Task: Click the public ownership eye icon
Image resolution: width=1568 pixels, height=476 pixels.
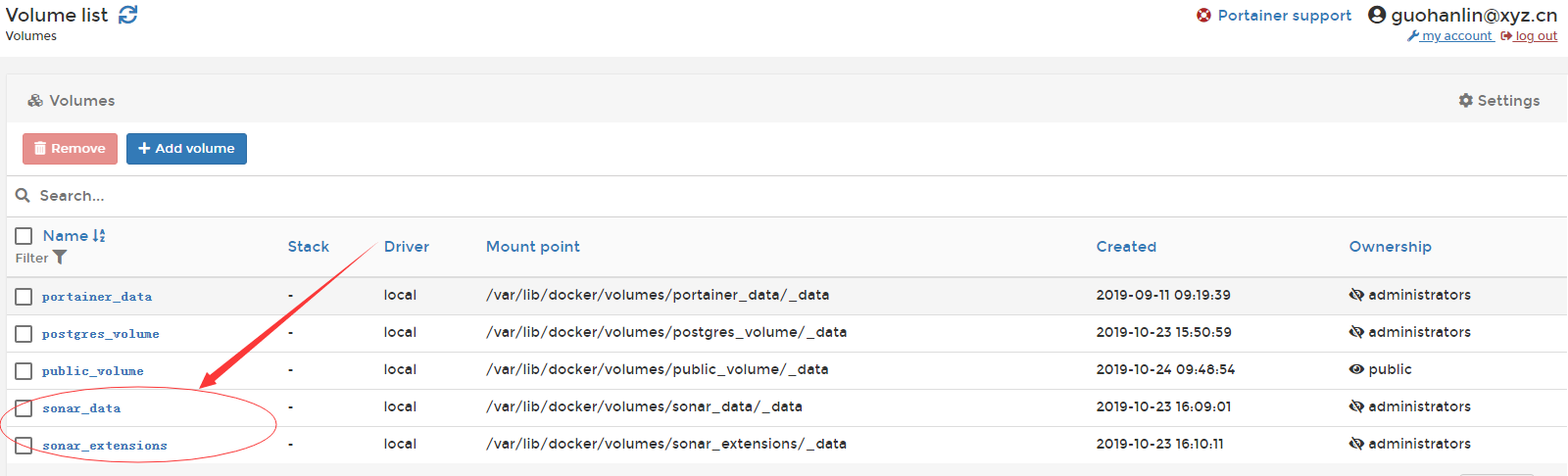Action: tap(1356, 369)
